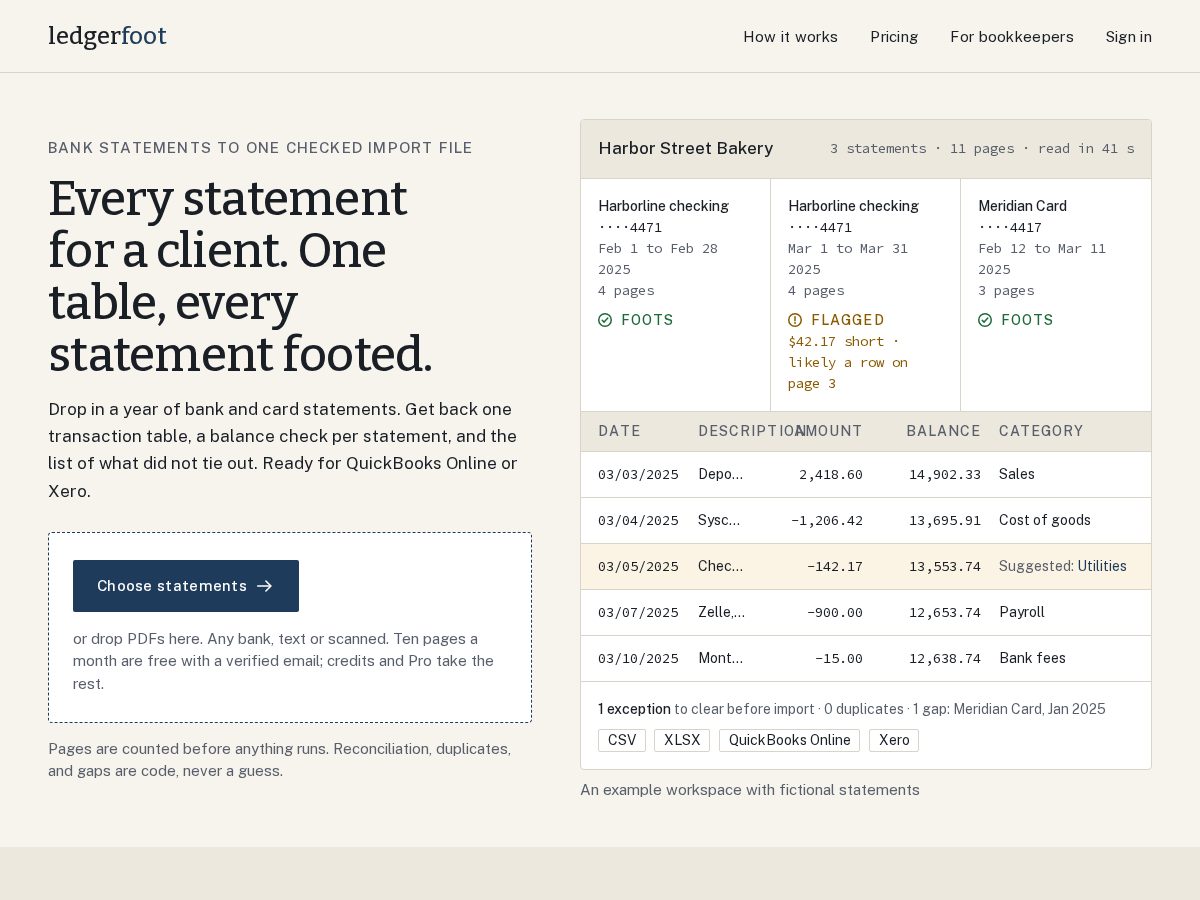
Task: Click the FLAGGED status label
Action: coord(848,320)
